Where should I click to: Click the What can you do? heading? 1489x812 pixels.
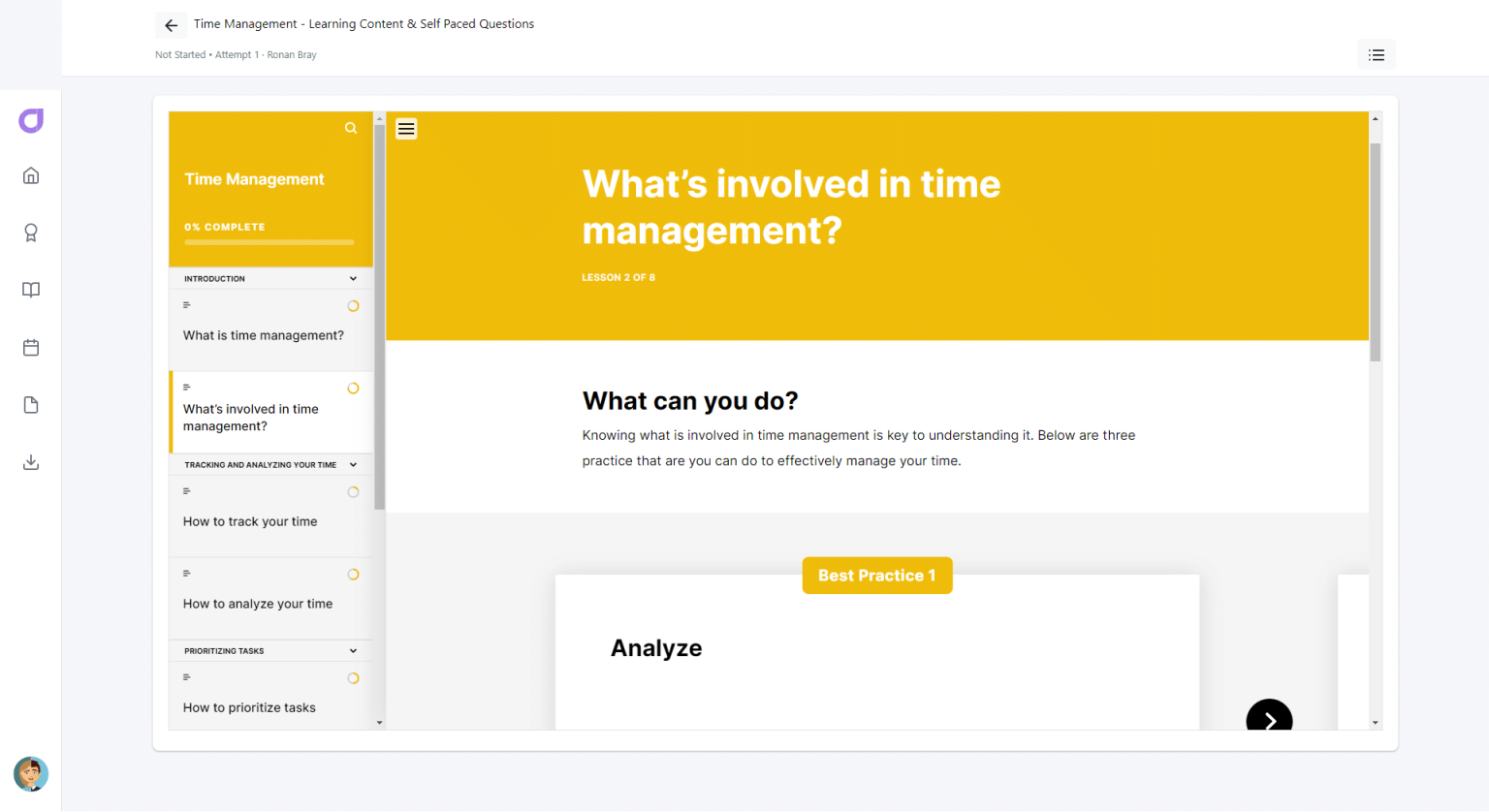point(690,401)
